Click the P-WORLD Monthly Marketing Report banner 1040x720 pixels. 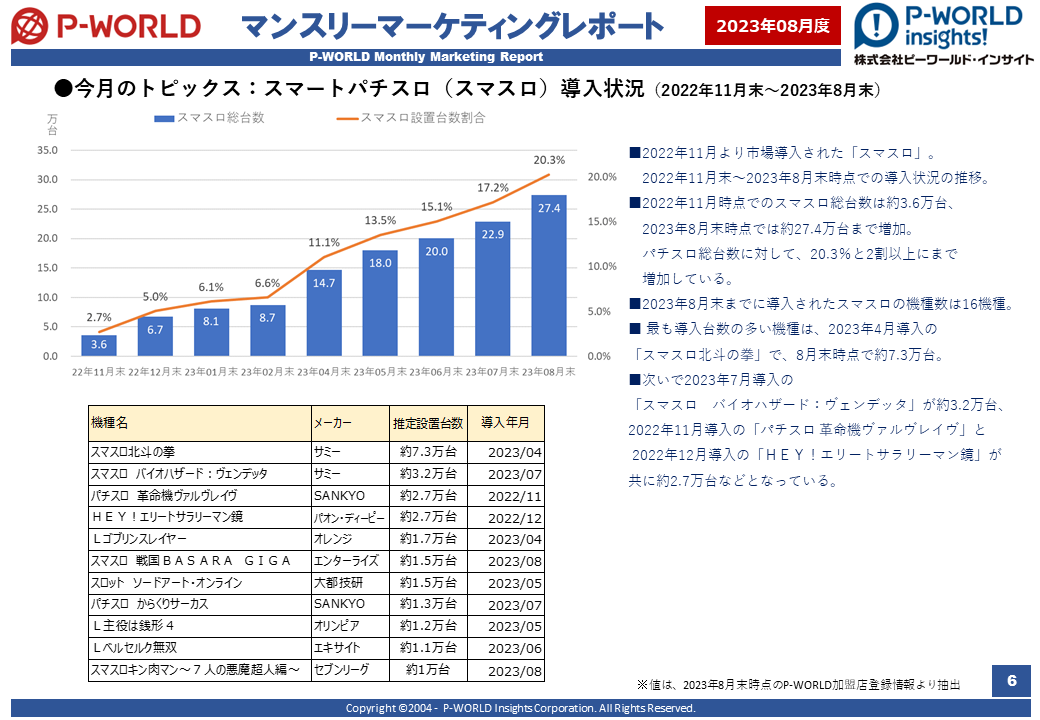[x=426, y=57]
